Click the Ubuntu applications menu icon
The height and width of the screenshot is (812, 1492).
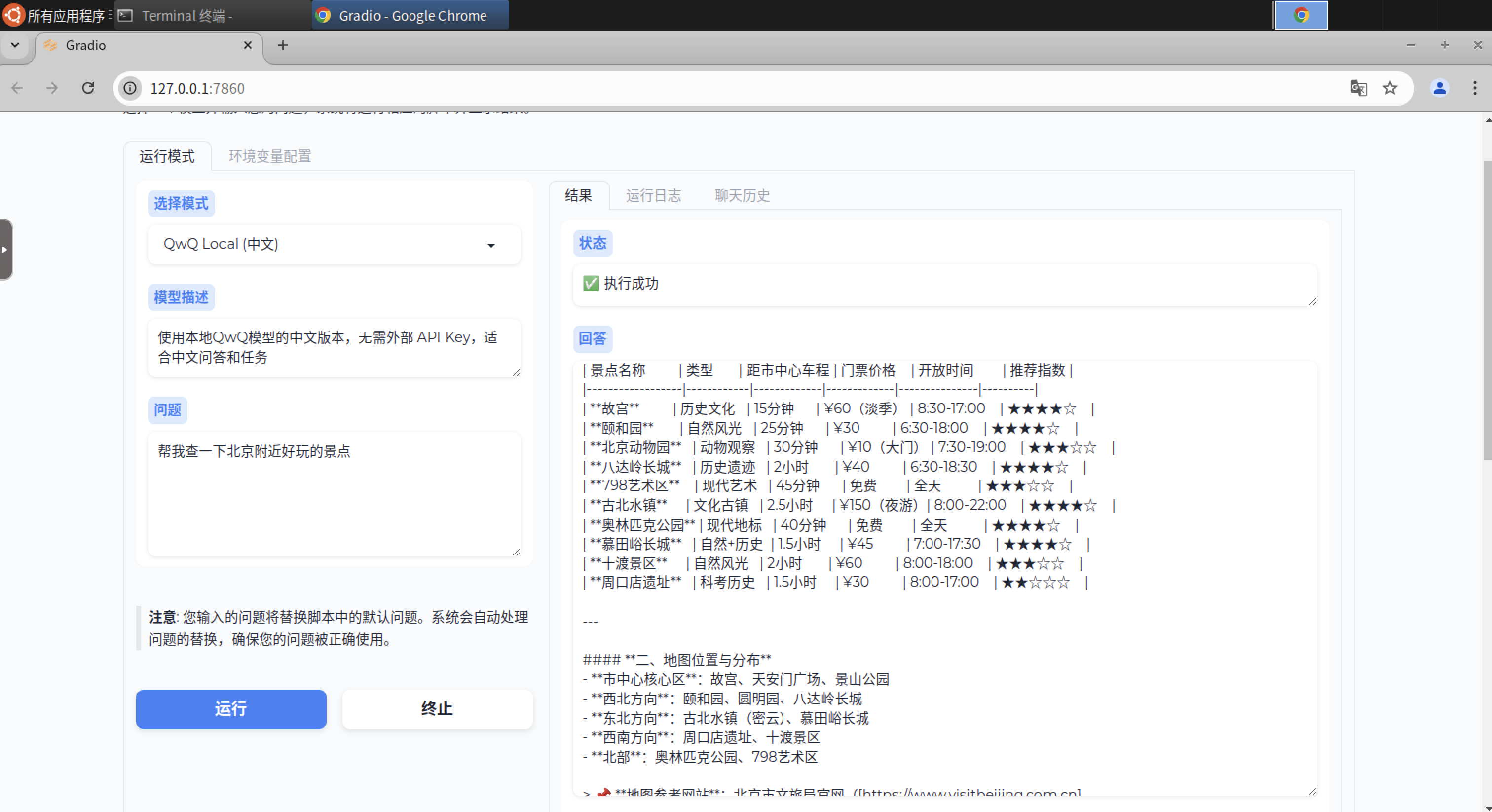pyautogui.click(x=13, y=14)
